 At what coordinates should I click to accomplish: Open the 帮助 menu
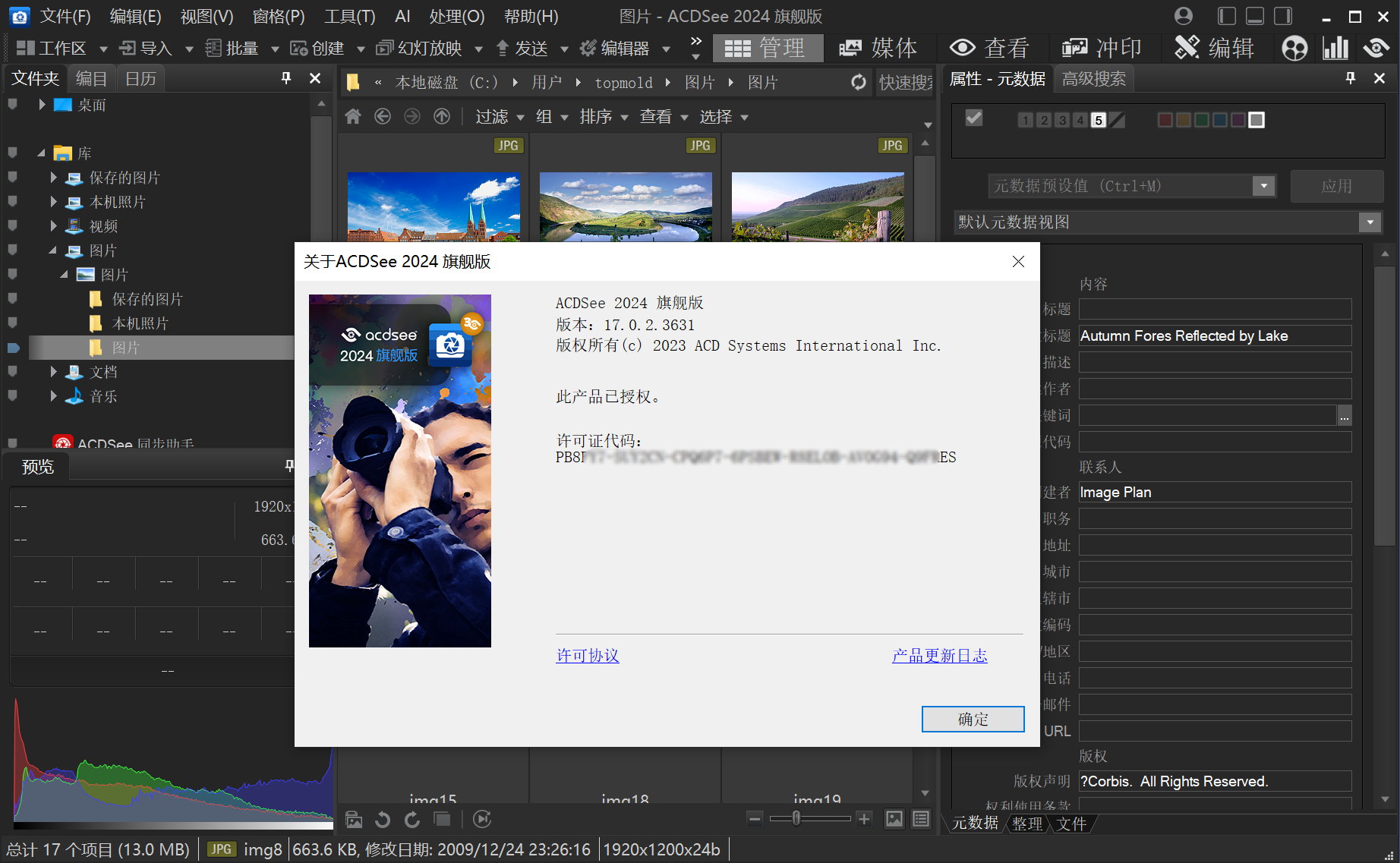click(x=531, y=16)
